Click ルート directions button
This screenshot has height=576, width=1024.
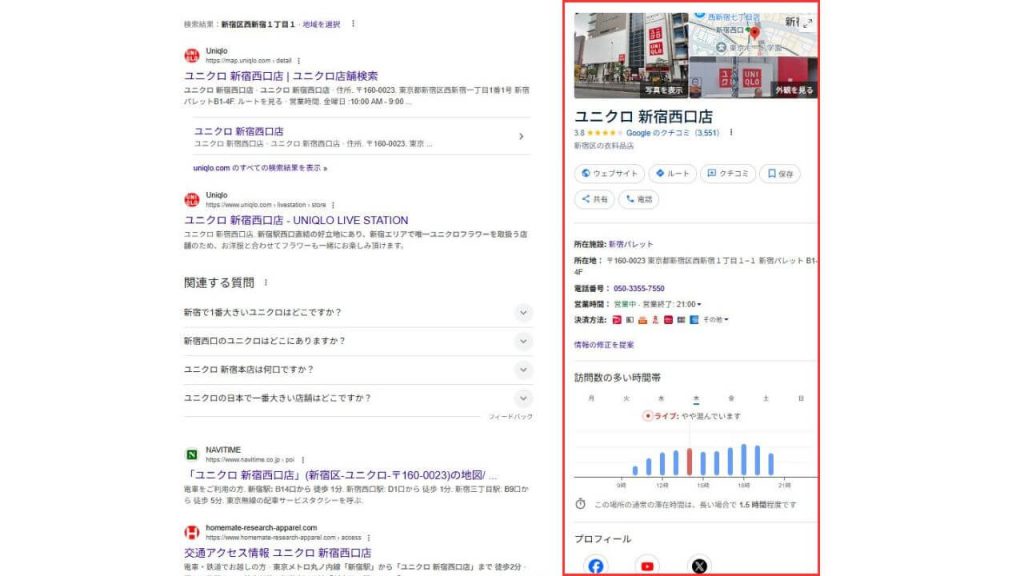coord(673,174)
